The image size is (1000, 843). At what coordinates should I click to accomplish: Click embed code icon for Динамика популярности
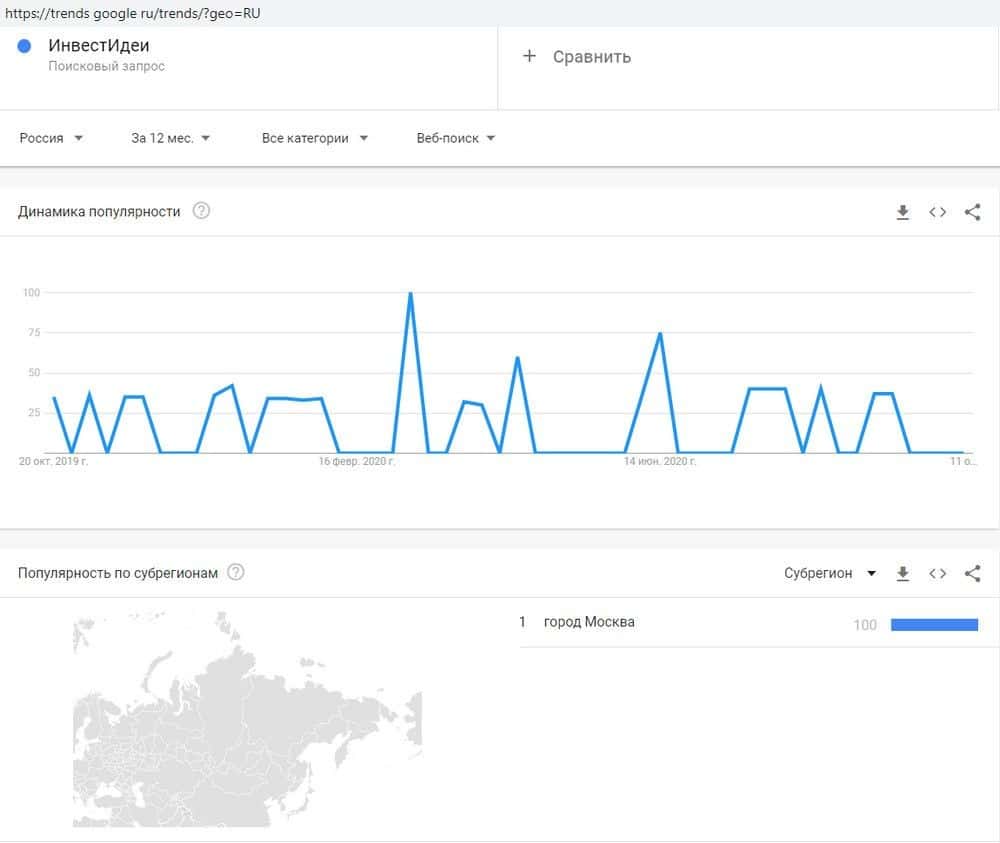937,212
